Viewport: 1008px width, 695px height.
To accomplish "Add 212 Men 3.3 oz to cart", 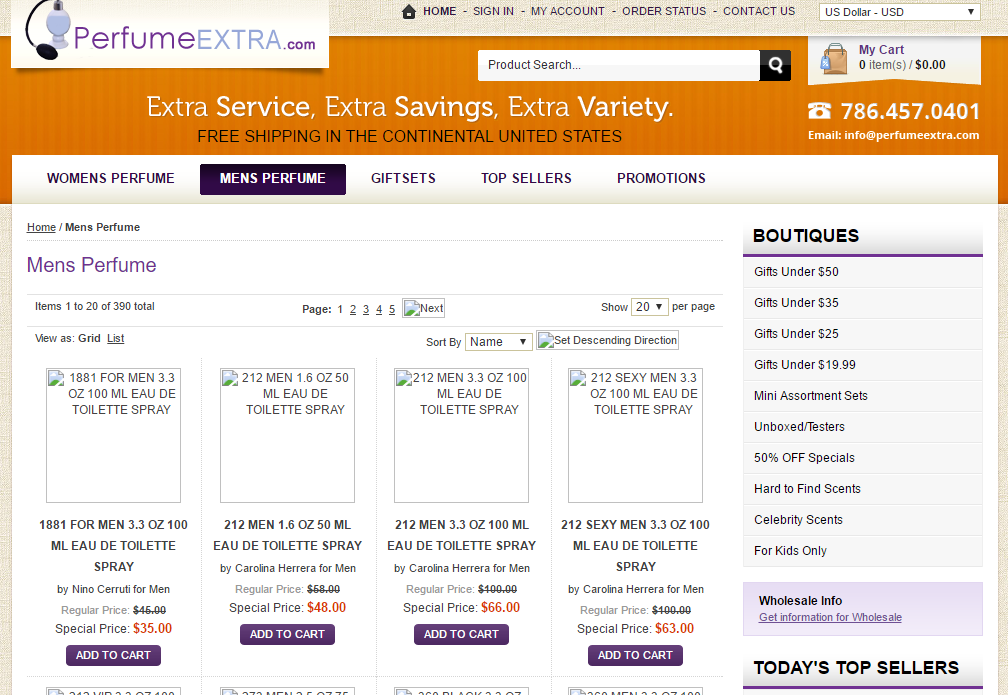I will [x=462, y=634].
